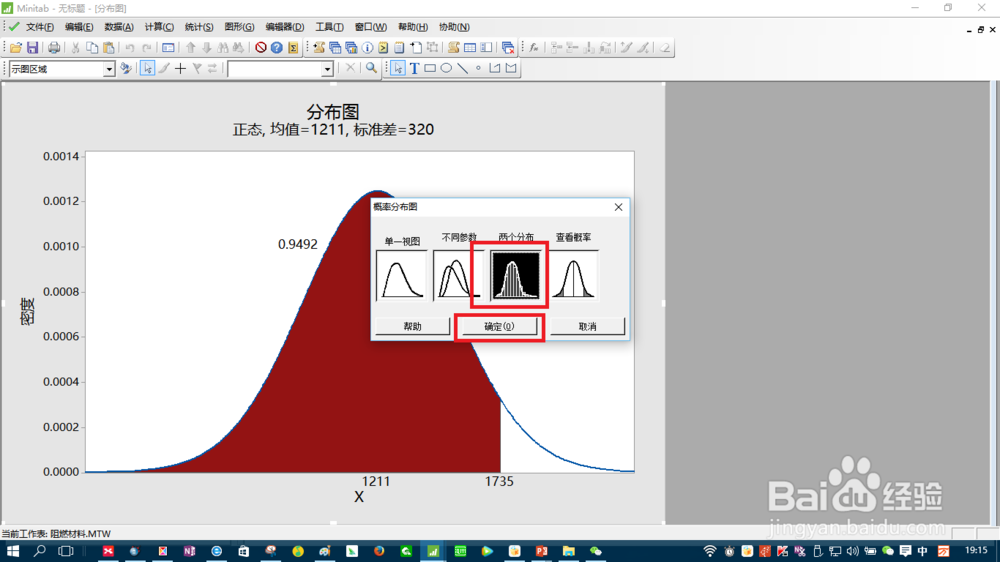1000x562 pixels.
Task: Click the Close All Graphs icon with red X
Action: [508, 48]
